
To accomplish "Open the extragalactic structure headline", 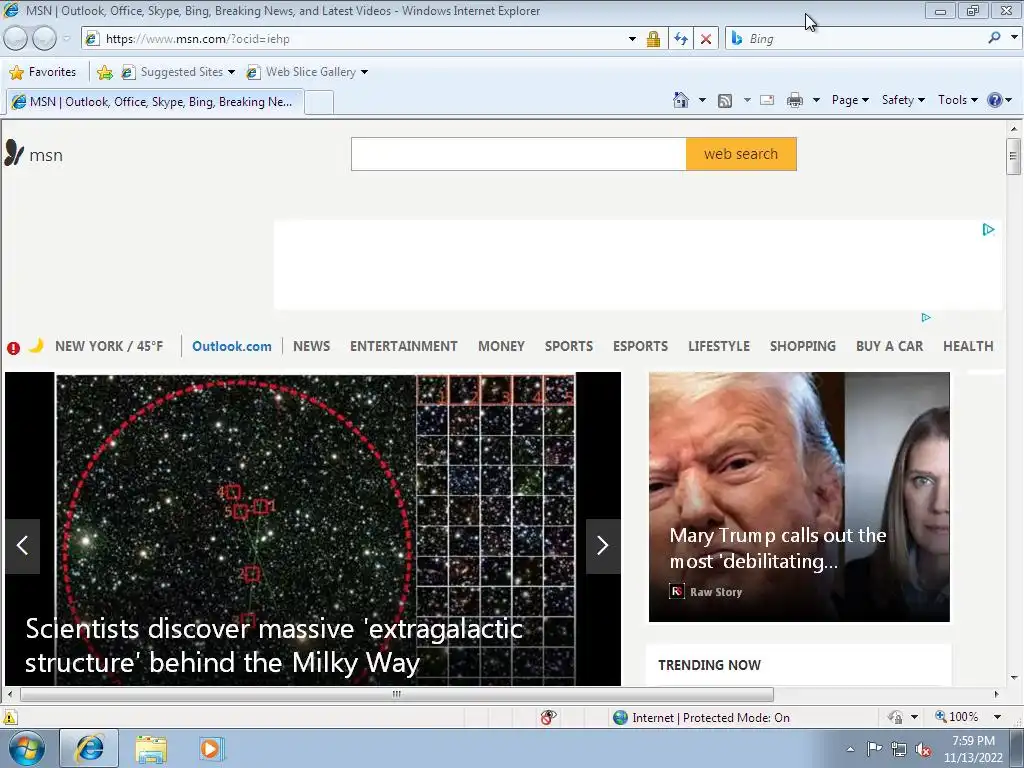I will tap(274, 645).
